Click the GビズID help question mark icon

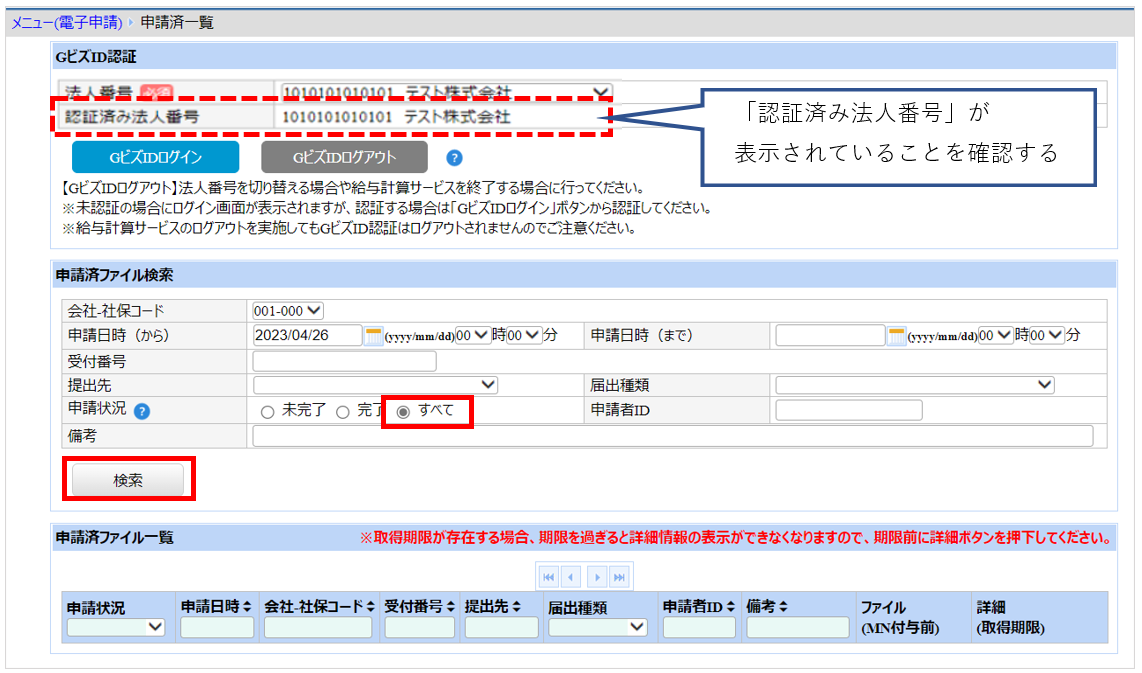point(454,157)
